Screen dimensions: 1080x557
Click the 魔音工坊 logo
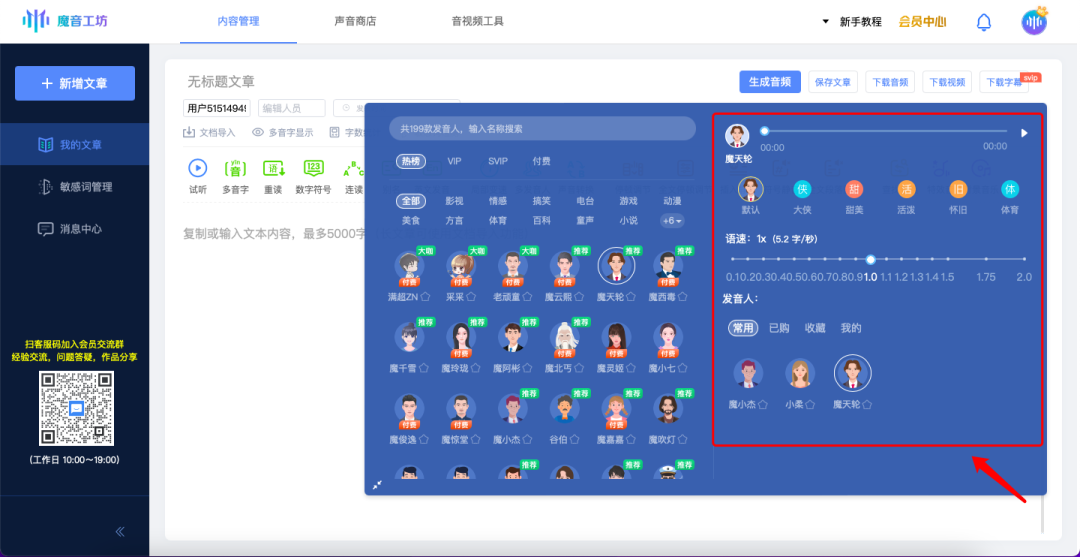65,21
